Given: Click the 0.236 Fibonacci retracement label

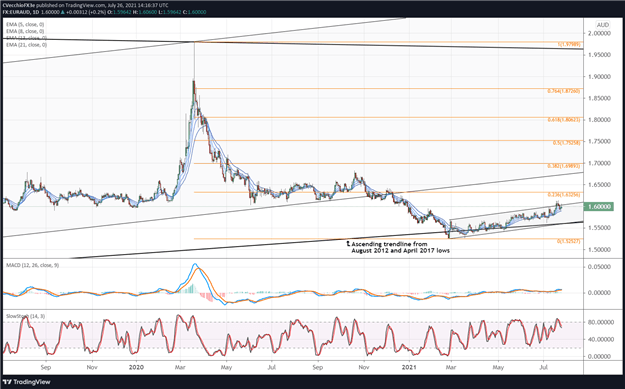Looking at the screenshot, I should [x=565, y=195].
